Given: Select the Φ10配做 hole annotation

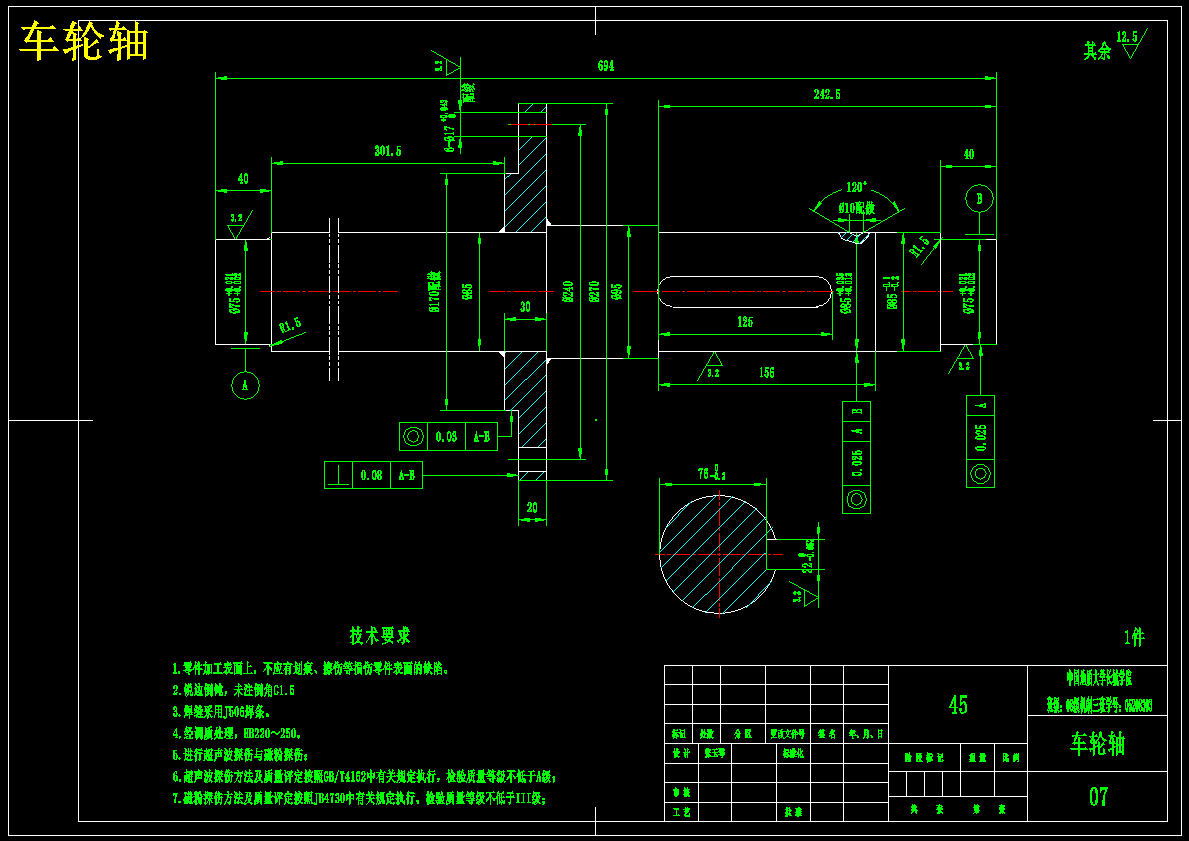Looking at the screenshot, I should (x=857, y=207).
